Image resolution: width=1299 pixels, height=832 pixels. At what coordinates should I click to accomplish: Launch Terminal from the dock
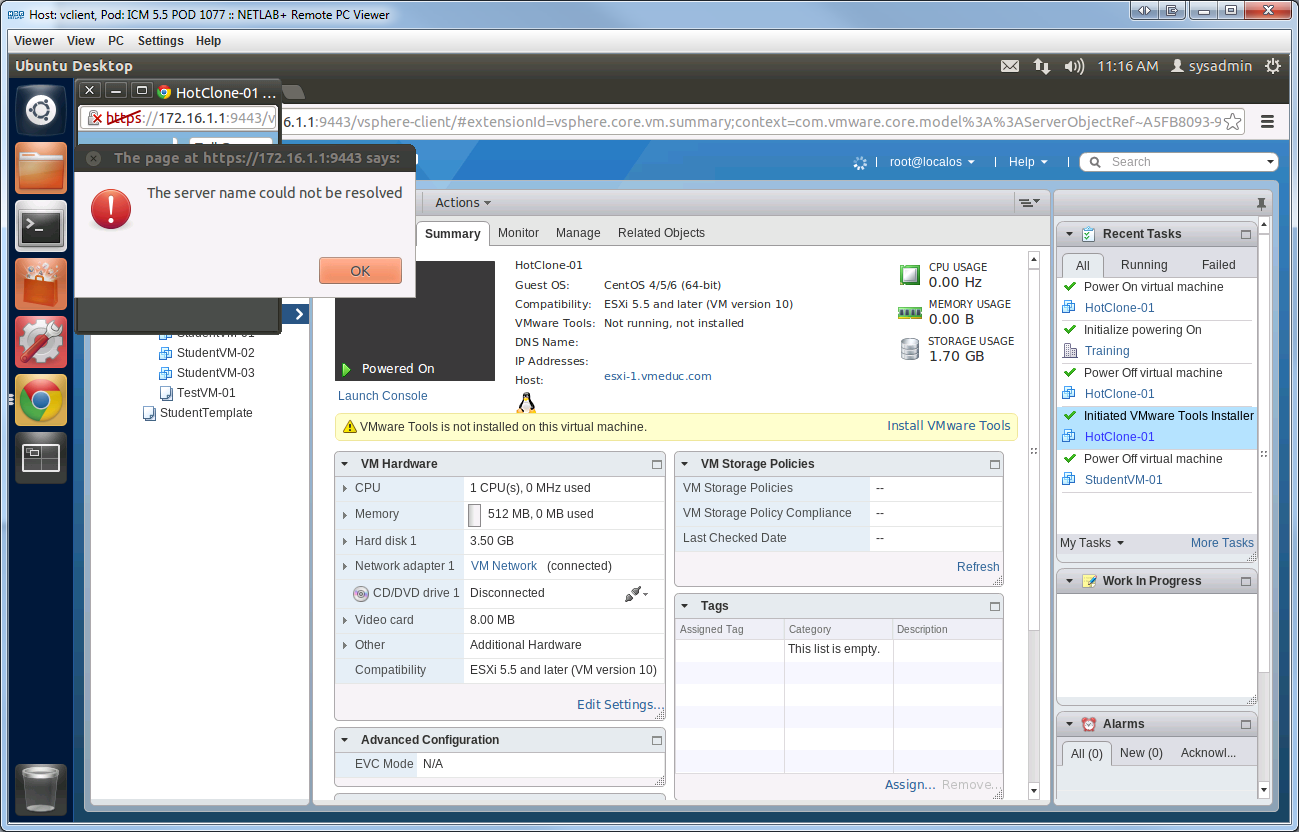coord(41,226)
